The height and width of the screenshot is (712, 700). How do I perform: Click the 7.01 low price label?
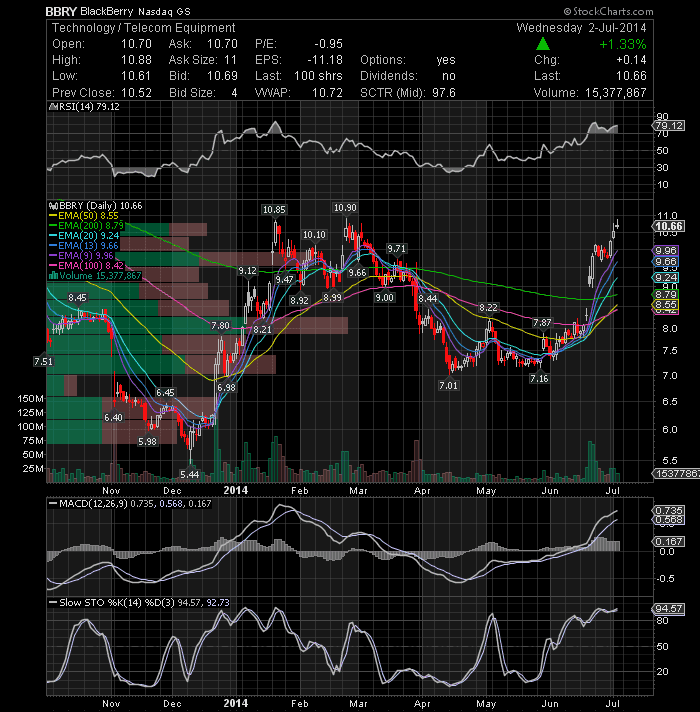pos(449,386)
